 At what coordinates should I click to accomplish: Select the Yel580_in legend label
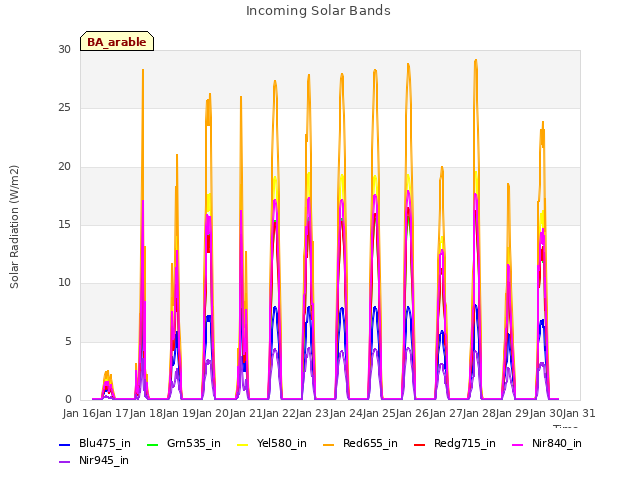coord(282,444)
